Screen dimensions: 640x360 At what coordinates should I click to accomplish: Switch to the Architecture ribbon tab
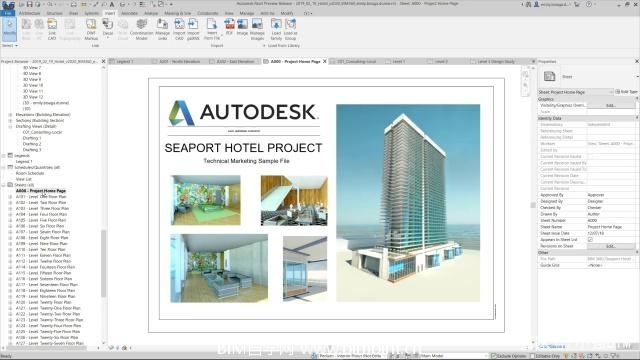[x=29, y=13]
